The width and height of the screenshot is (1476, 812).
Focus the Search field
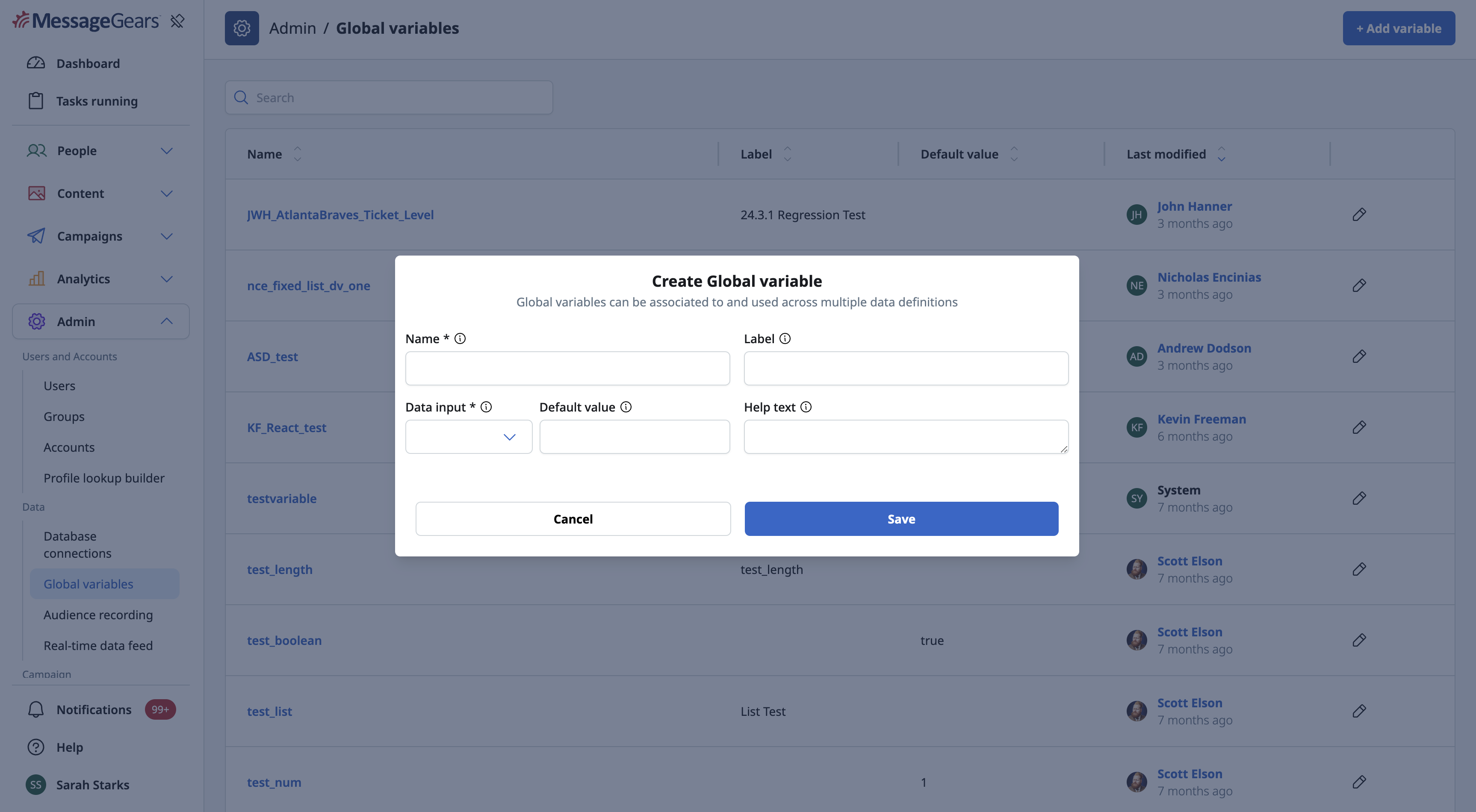[x=389, y=97]
